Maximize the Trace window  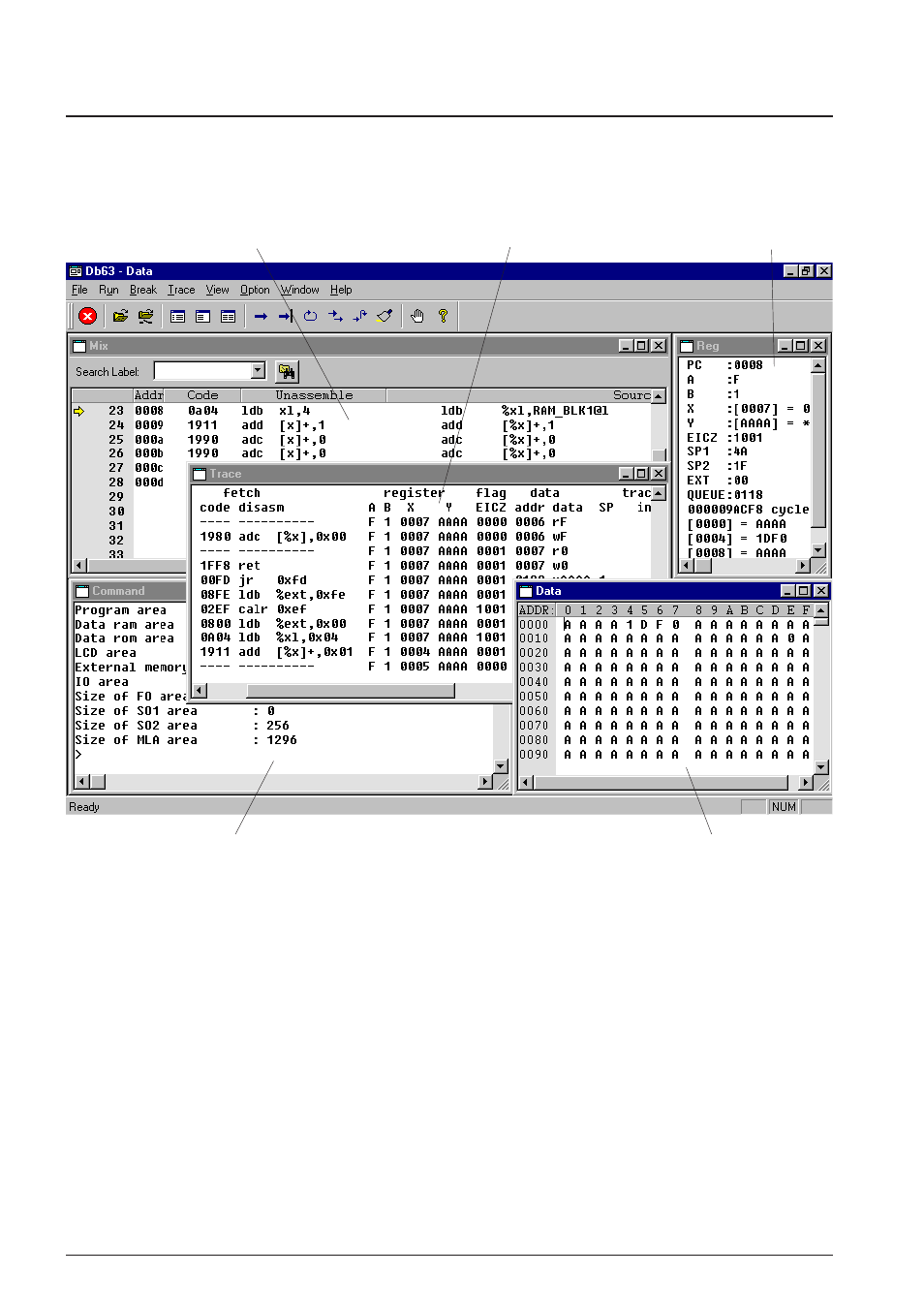point(641,474)
